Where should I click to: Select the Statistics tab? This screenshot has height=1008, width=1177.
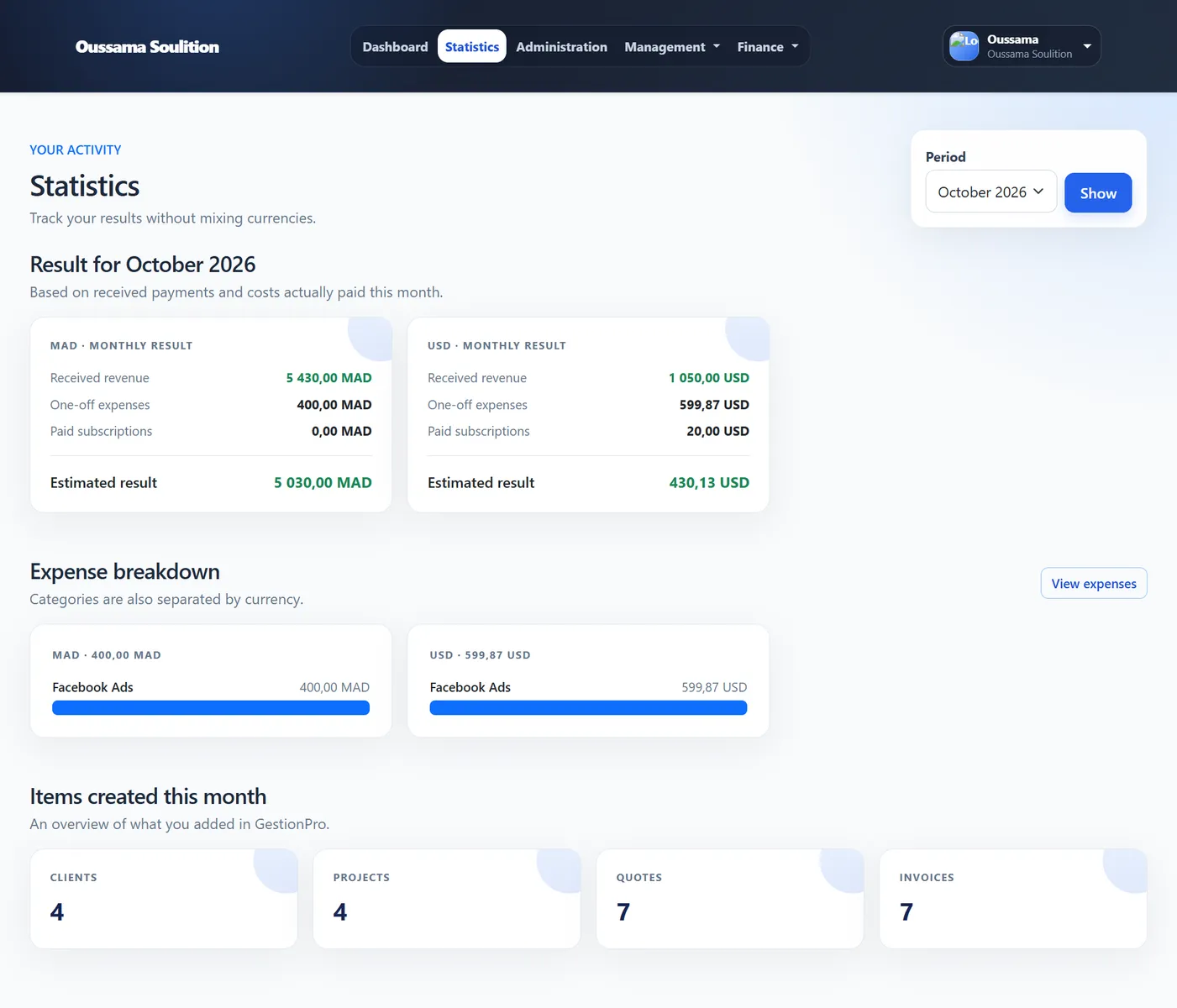[x=472, y=47]
